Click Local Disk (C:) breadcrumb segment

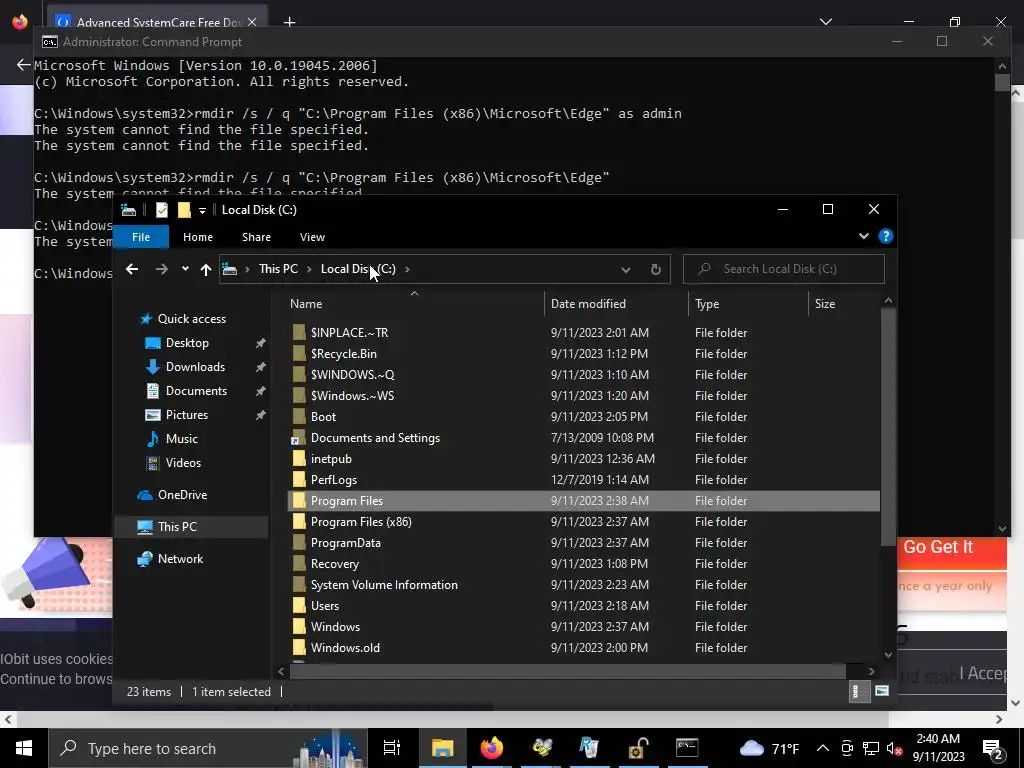[x=358, y=269]
